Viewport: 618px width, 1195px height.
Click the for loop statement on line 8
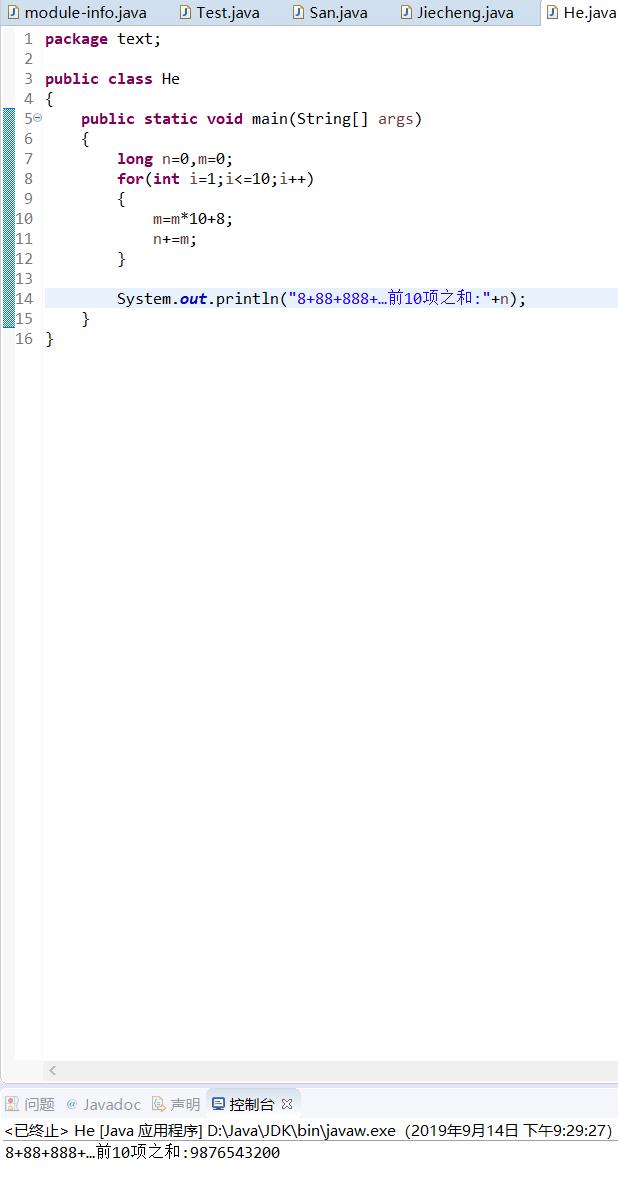(x=216, y=178)
